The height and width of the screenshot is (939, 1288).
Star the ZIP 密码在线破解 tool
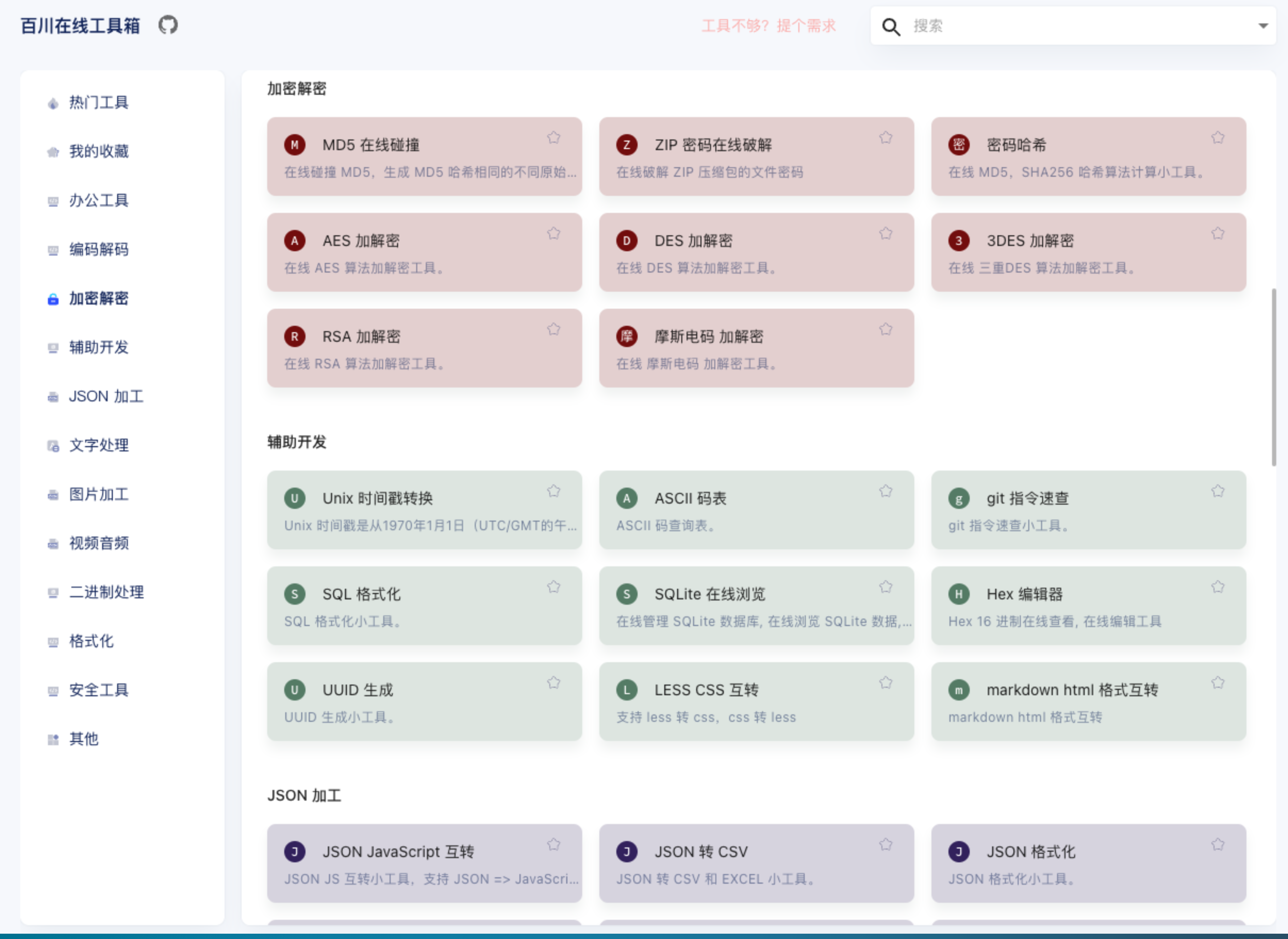coord(885,137)
